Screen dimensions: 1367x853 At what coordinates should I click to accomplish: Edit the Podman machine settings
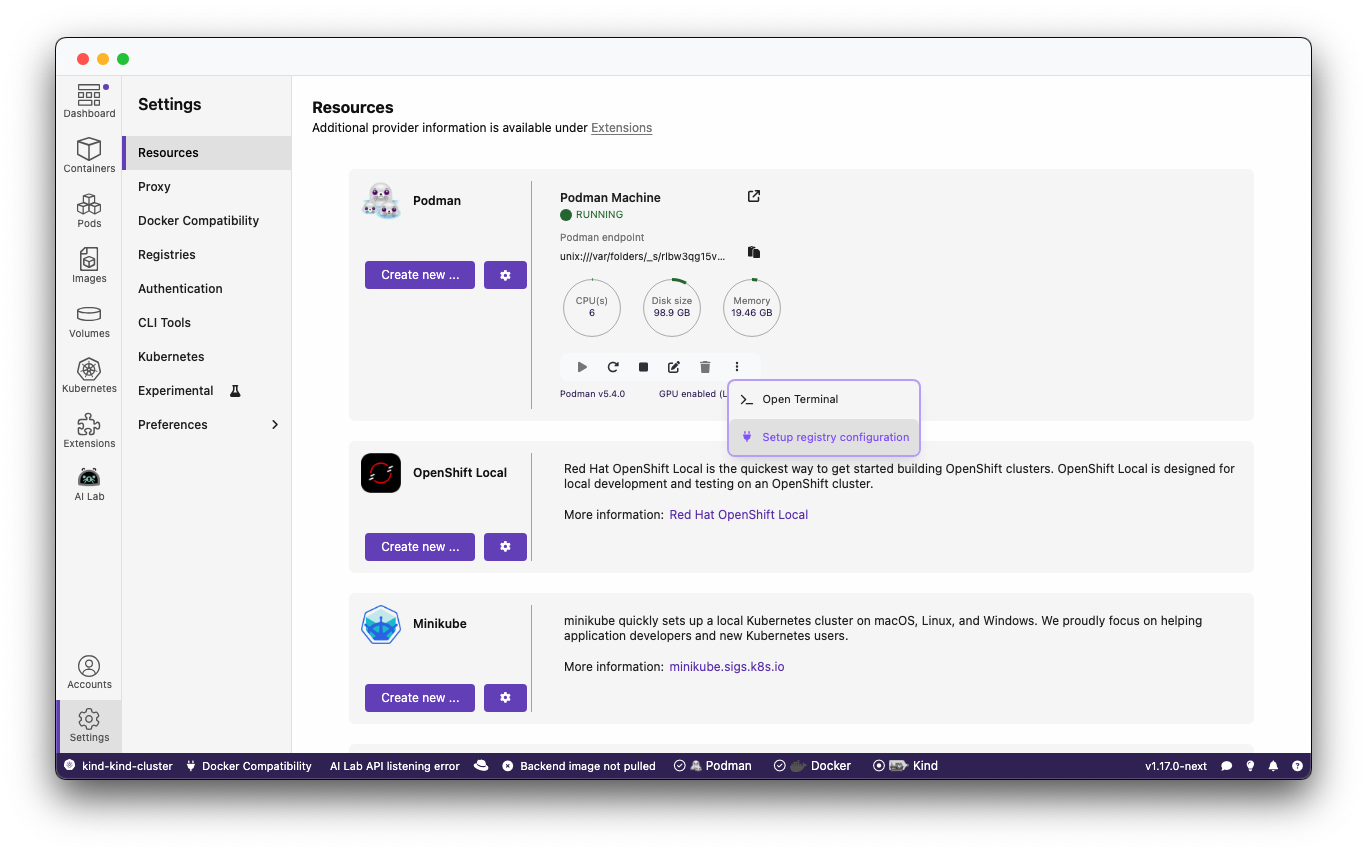coord(674,367)
